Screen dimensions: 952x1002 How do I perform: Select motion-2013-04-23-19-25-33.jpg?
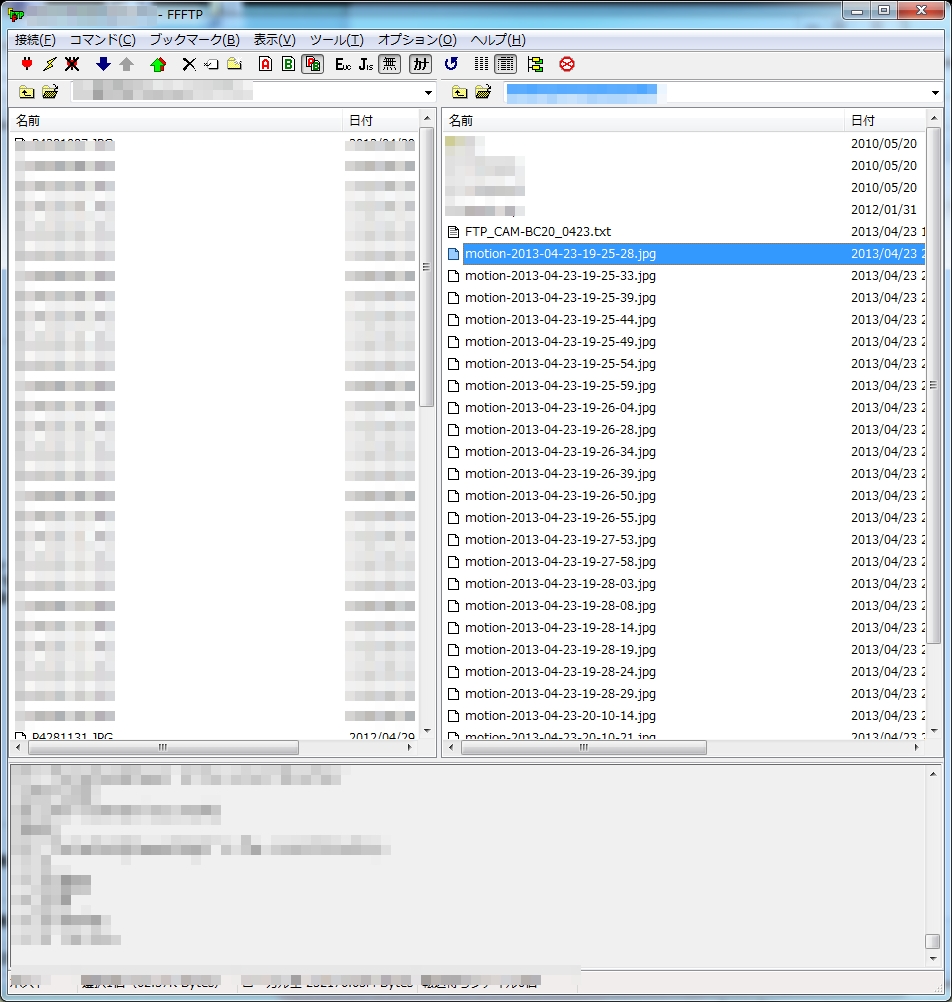(x=560, y=275)
